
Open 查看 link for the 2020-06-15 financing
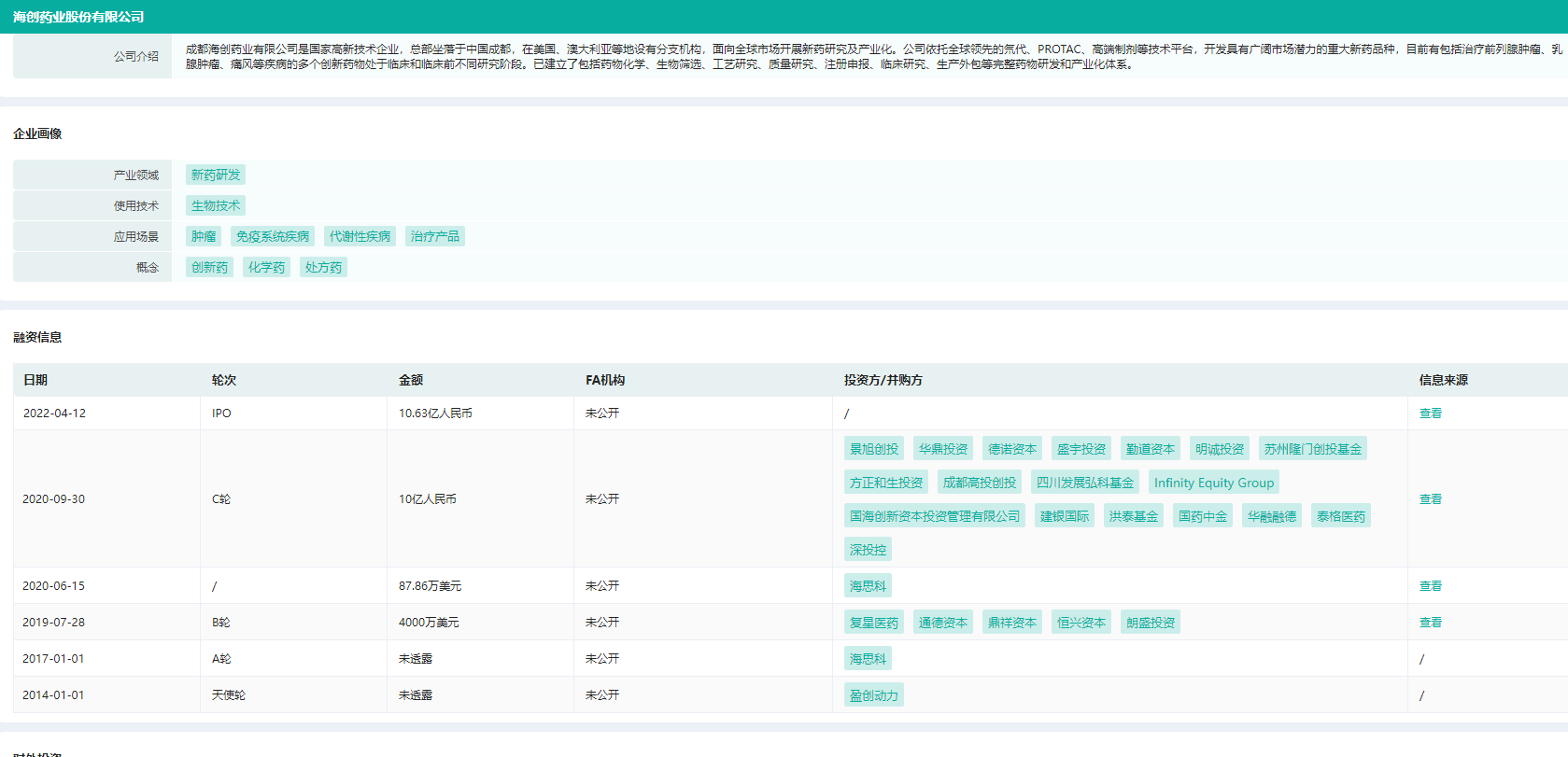(1430, 586)
